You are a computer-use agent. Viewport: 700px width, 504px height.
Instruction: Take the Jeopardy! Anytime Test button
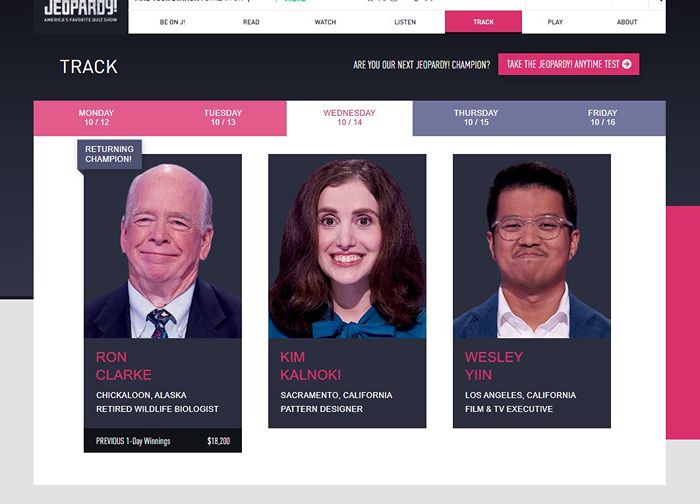click(568, 64)
